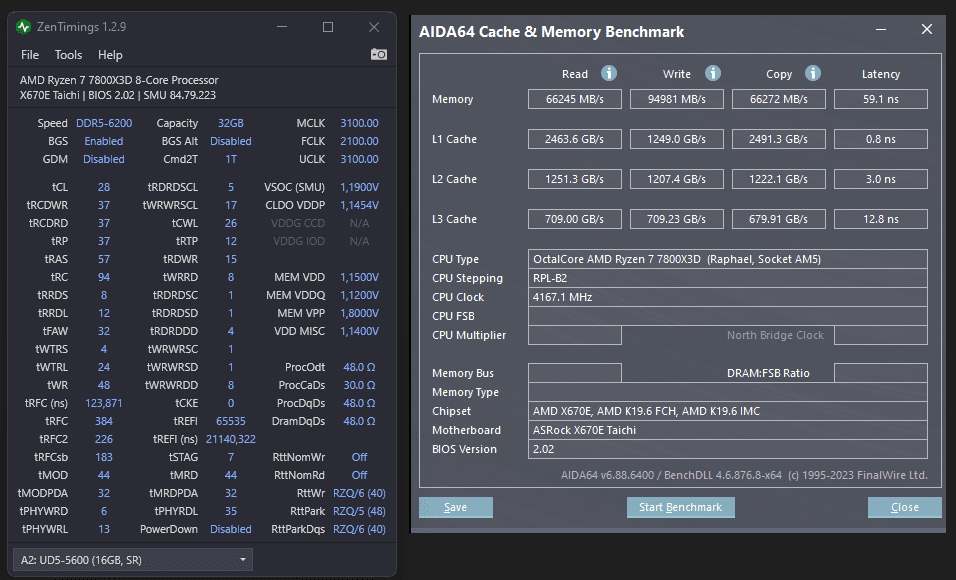Click the tCL value 28
Screen dimensions: 956x580
pyautogui.click(x=104, y=187)
